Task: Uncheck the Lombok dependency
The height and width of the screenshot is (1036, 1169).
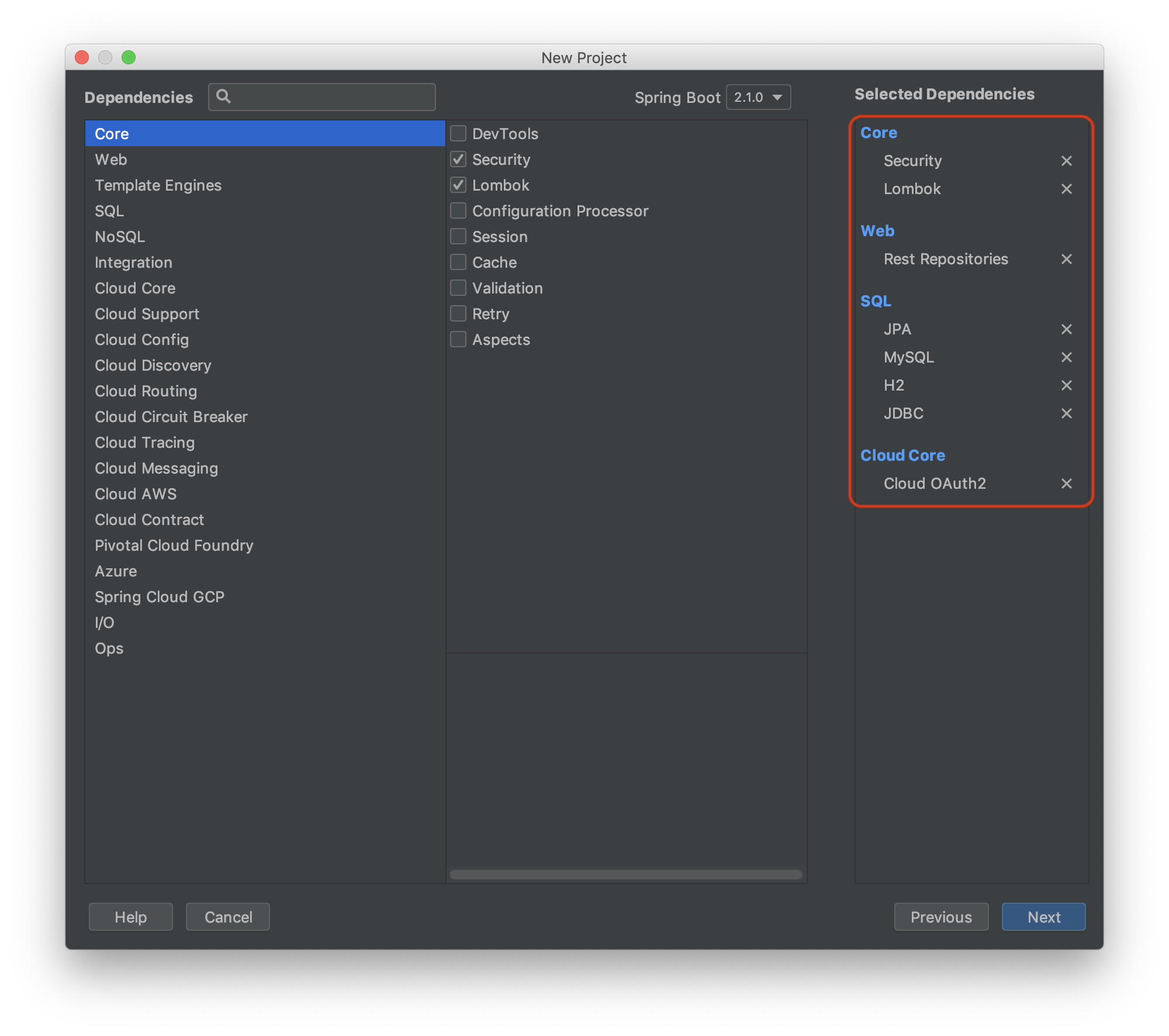Action: click(x=458, y=185)
